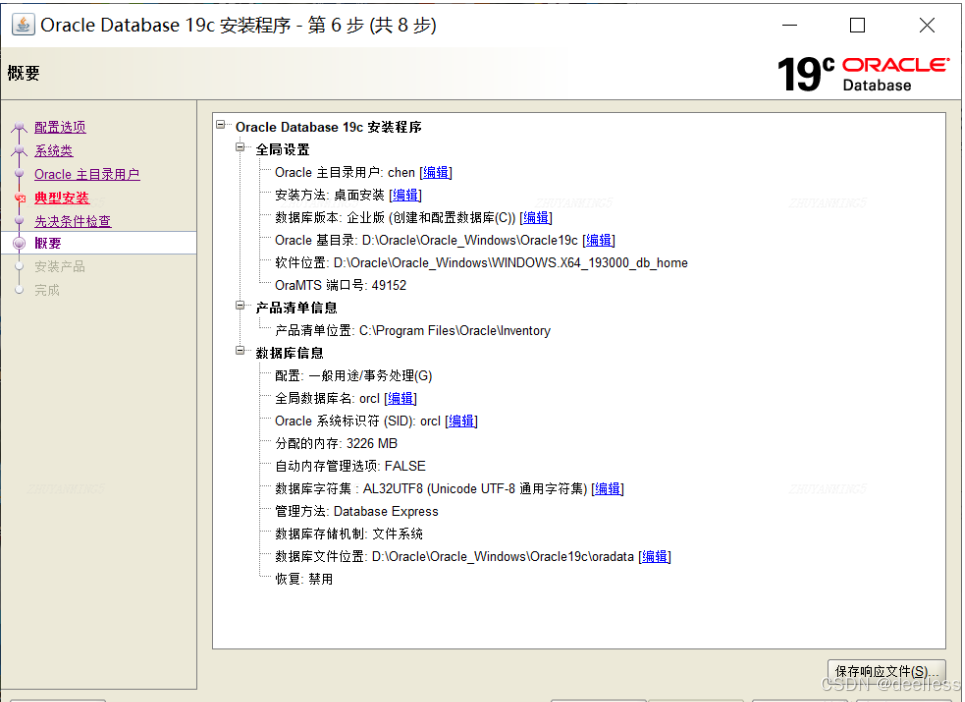Go to the 系统类 step

(x=54, y=151)
